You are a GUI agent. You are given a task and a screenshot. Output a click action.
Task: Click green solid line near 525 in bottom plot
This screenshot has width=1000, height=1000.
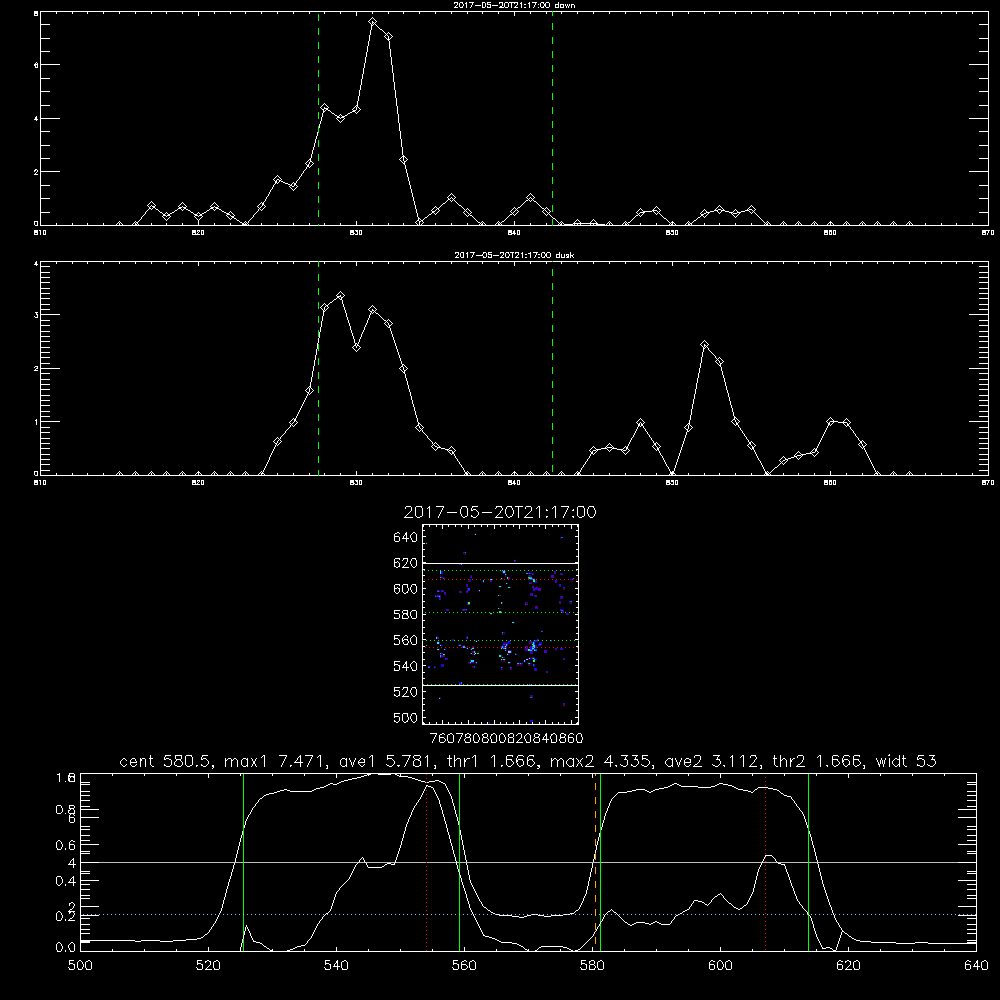coord(243,862)
